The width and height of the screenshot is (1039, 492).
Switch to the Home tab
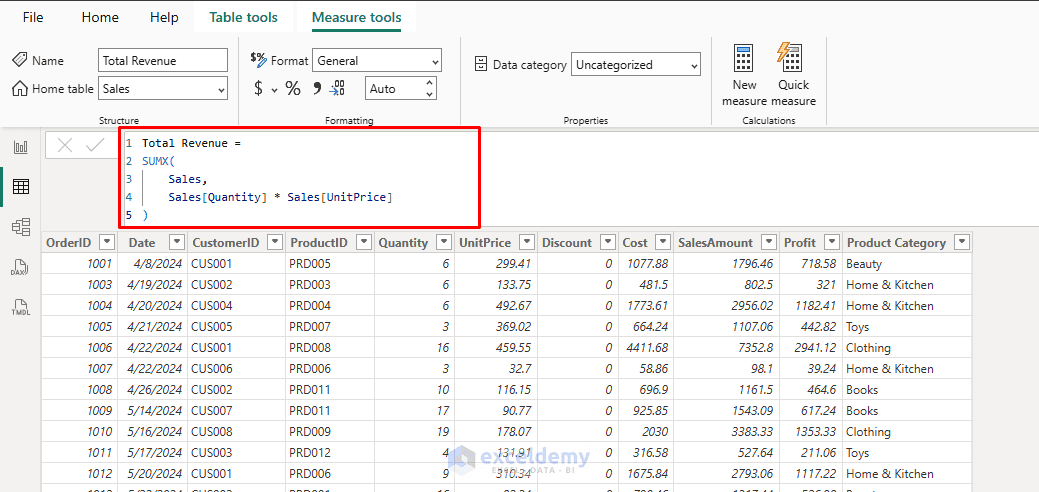click(x=100, y=17)
